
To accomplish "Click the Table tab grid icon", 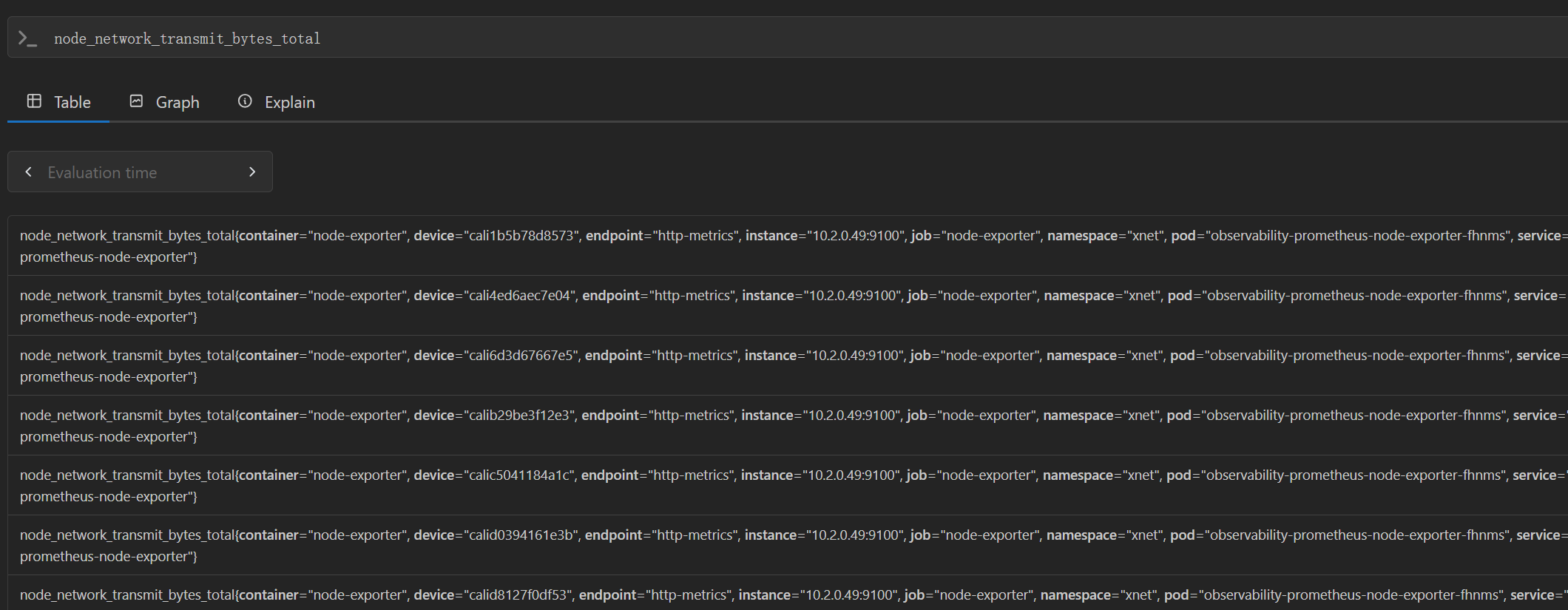I will (34, 101).
